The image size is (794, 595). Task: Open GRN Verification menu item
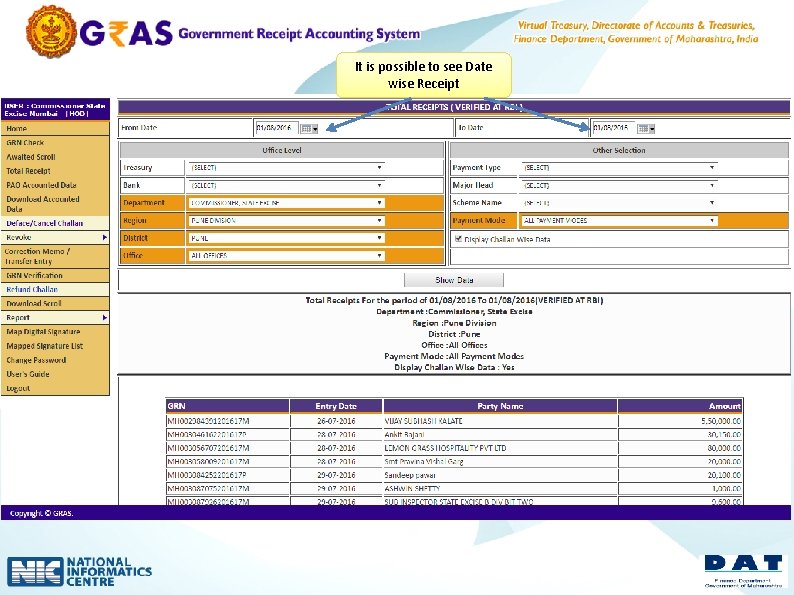55,275
